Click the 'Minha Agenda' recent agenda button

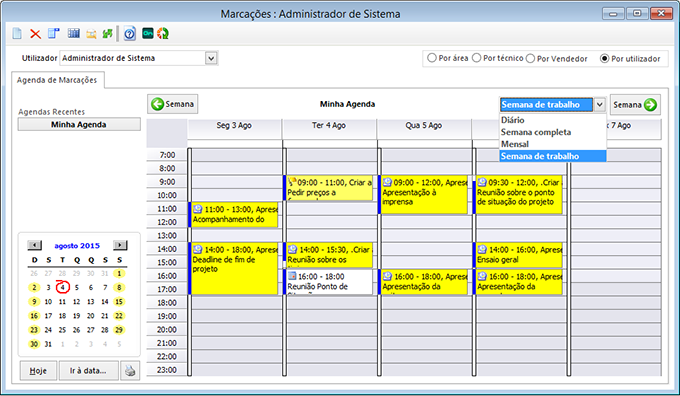coord(79,124)
